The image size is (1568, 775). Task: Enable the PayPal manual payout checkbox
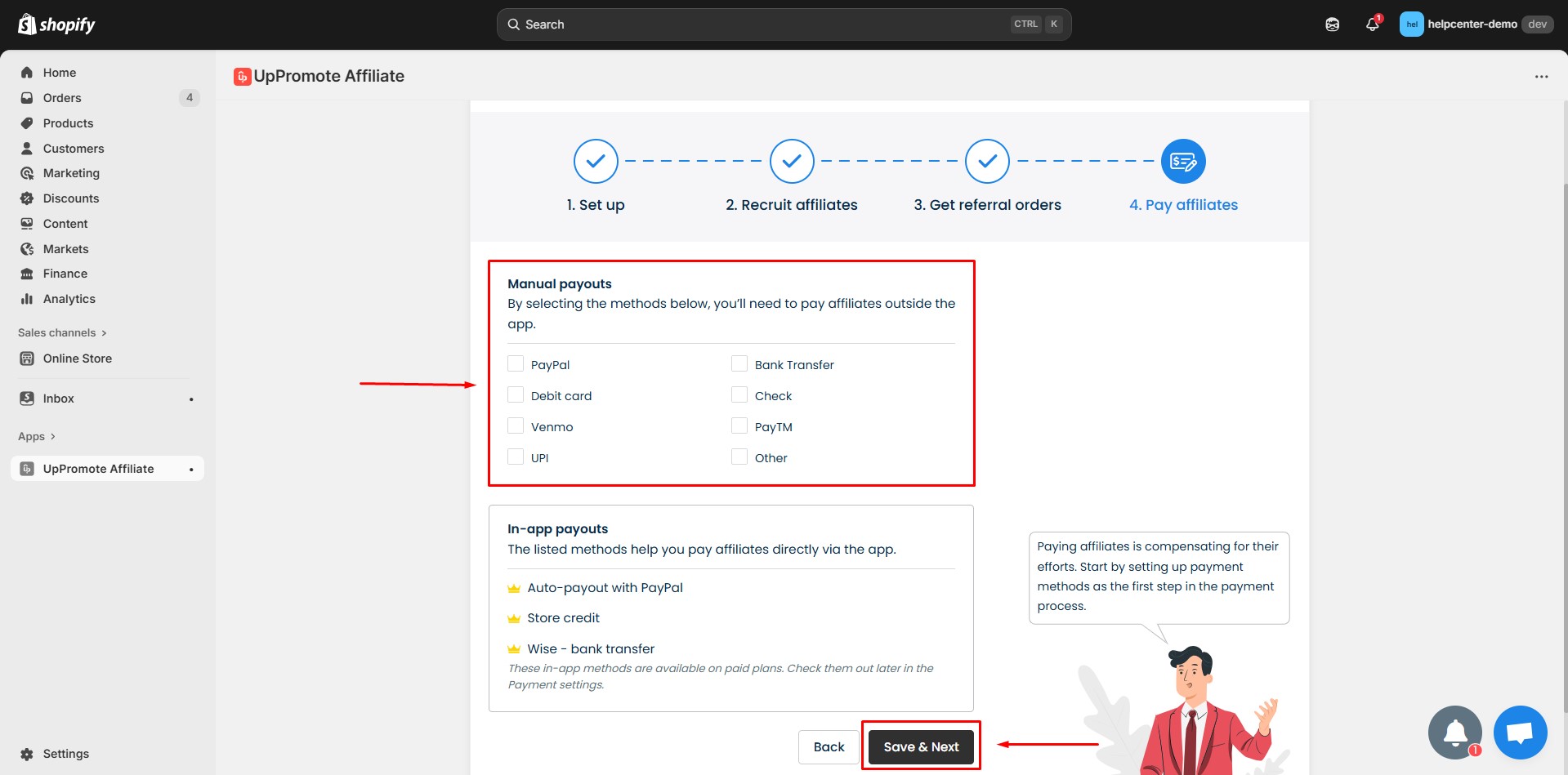coord(516,364)
